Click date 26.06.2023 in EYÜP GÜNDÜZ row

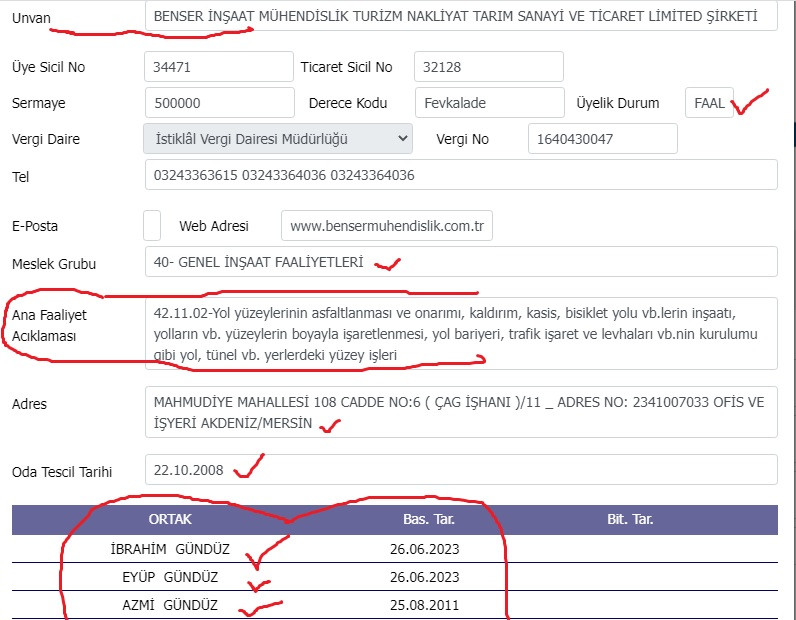pyautogui.click(x=424, y=577)
